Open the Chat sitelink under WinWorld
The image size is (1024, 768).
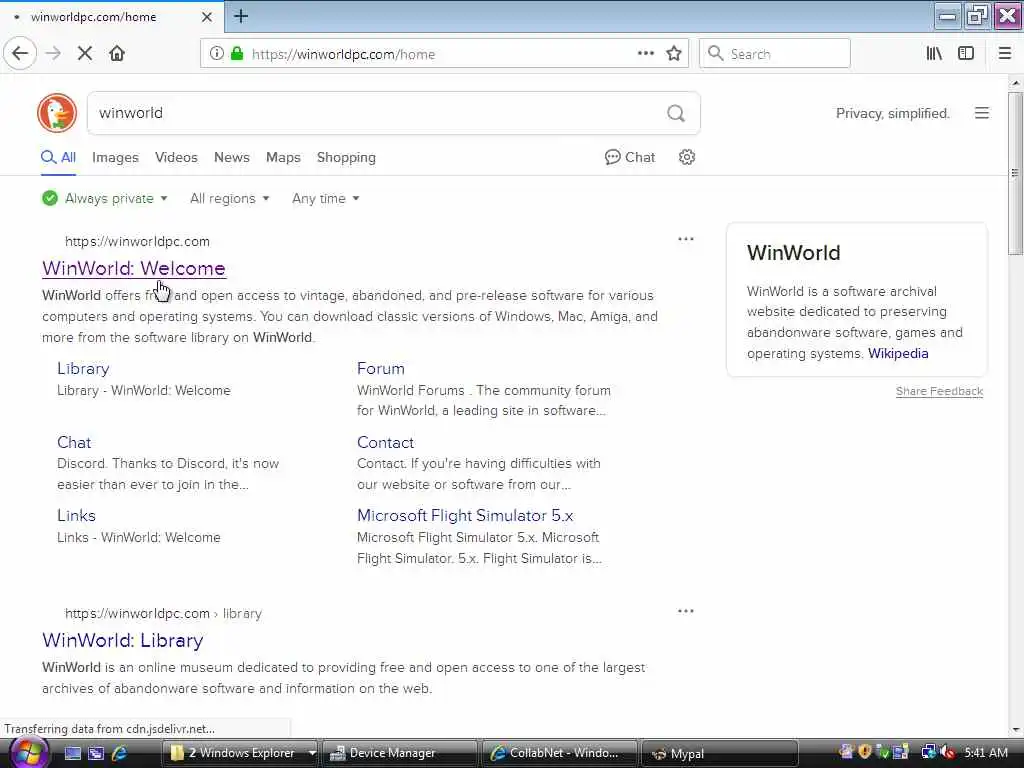click(74, 442)
